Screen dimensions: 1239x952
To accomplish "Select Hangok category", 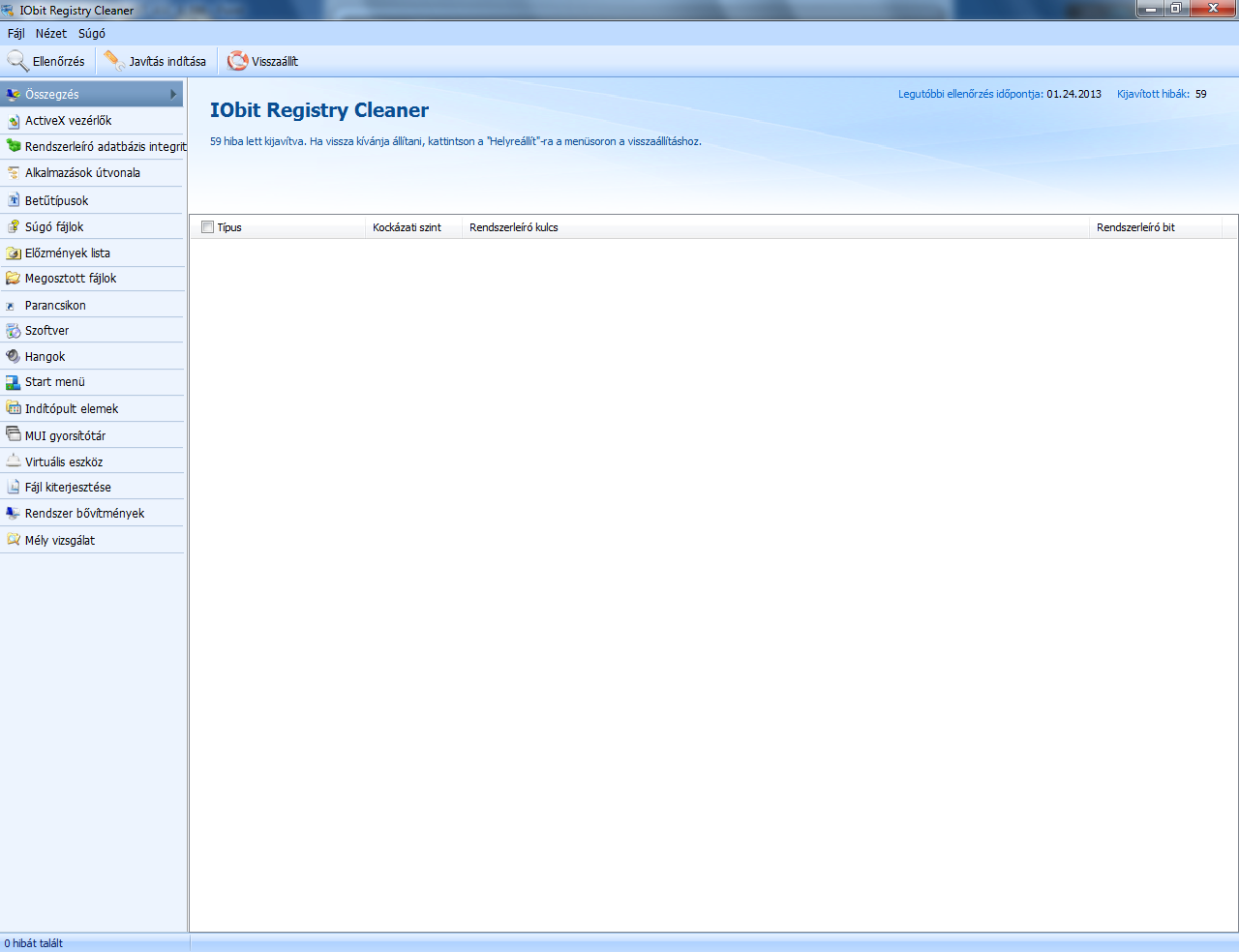I will click(x=93, y=356).
